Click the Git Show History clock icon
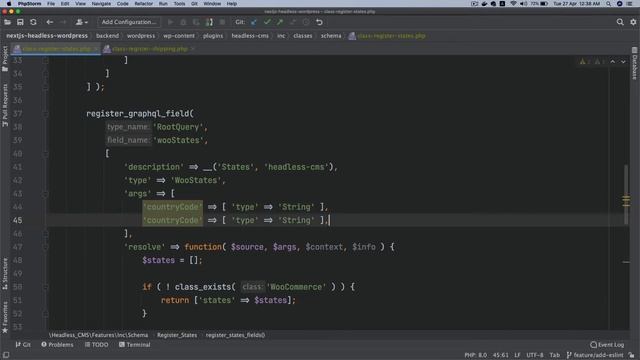Image resolution: width=640 pixels, height=360 pixels. click(306, 22)
